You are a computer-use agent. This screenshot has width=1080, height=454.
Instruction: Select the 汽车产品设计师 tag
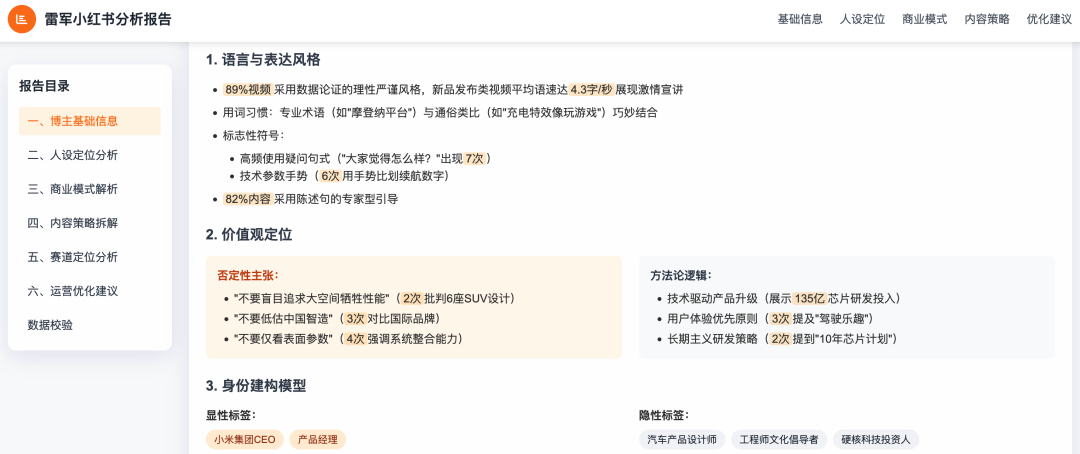click(682, 439)
